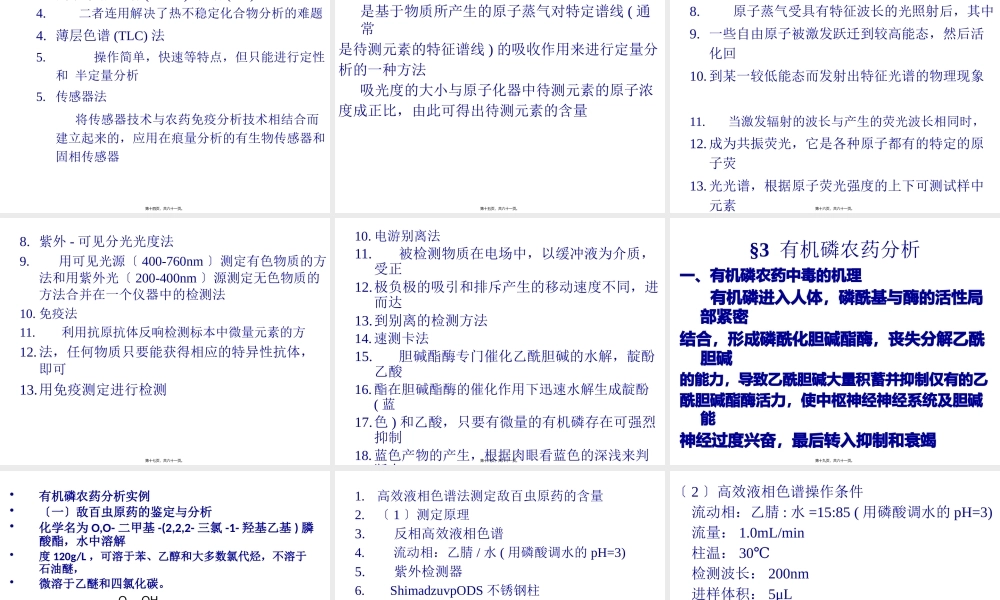The width and height of the screenshot is (1000, 600).
Task: Click the text 传感器法 list item
Action: 79,96
